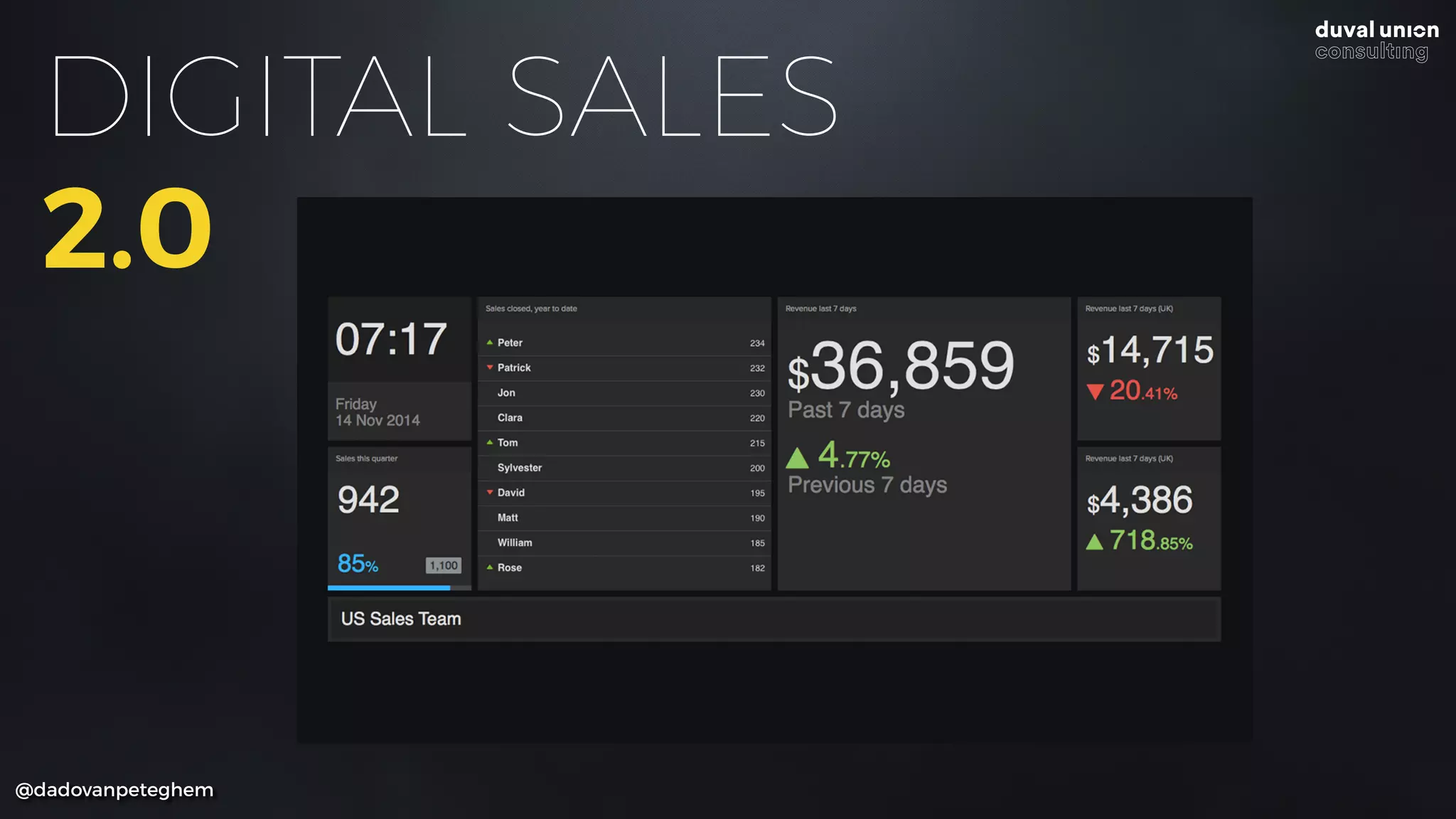Click the Sales closed, year to date header

[531, 309]
